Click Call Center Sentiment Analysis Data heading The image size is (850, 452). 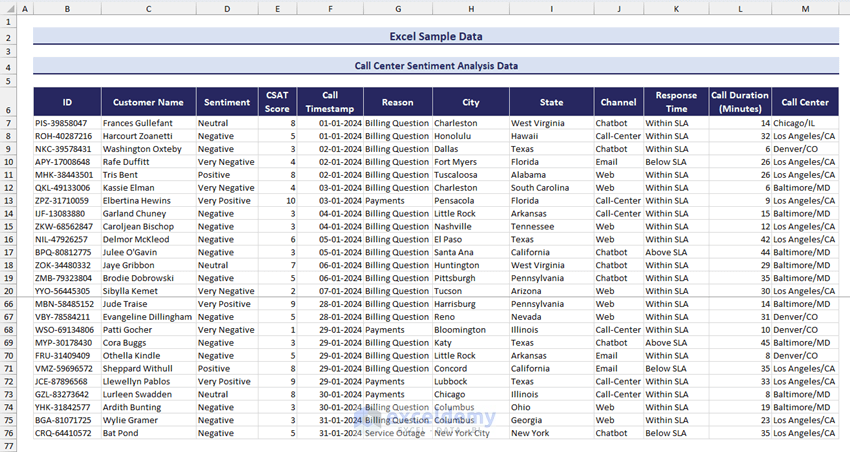[x=436, y=66]
